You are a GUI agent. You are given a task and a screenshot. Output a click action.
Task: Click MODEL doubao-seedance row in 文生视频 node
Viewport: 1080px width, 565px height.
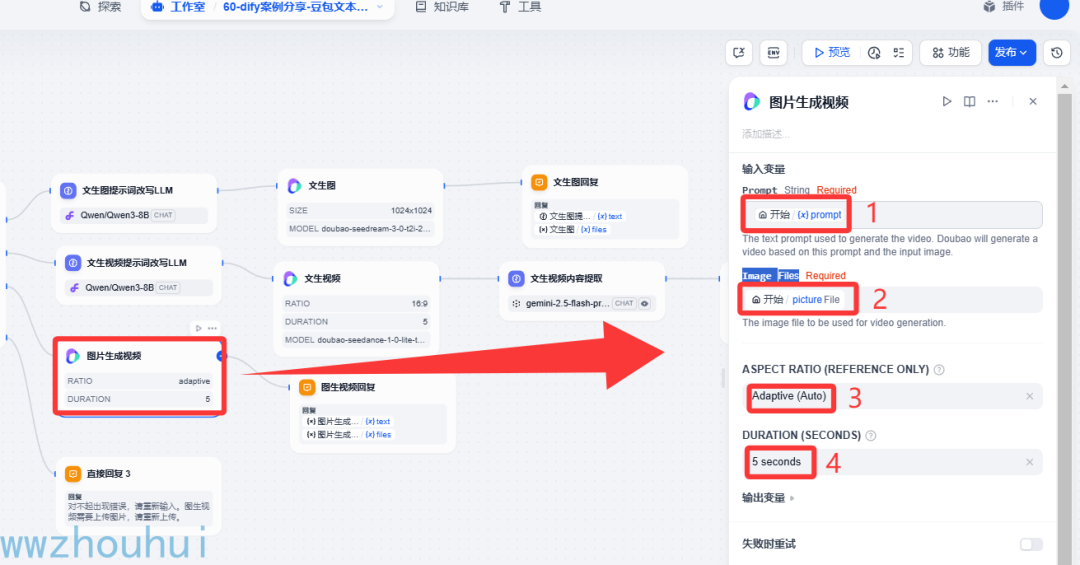tap(356, 340)
